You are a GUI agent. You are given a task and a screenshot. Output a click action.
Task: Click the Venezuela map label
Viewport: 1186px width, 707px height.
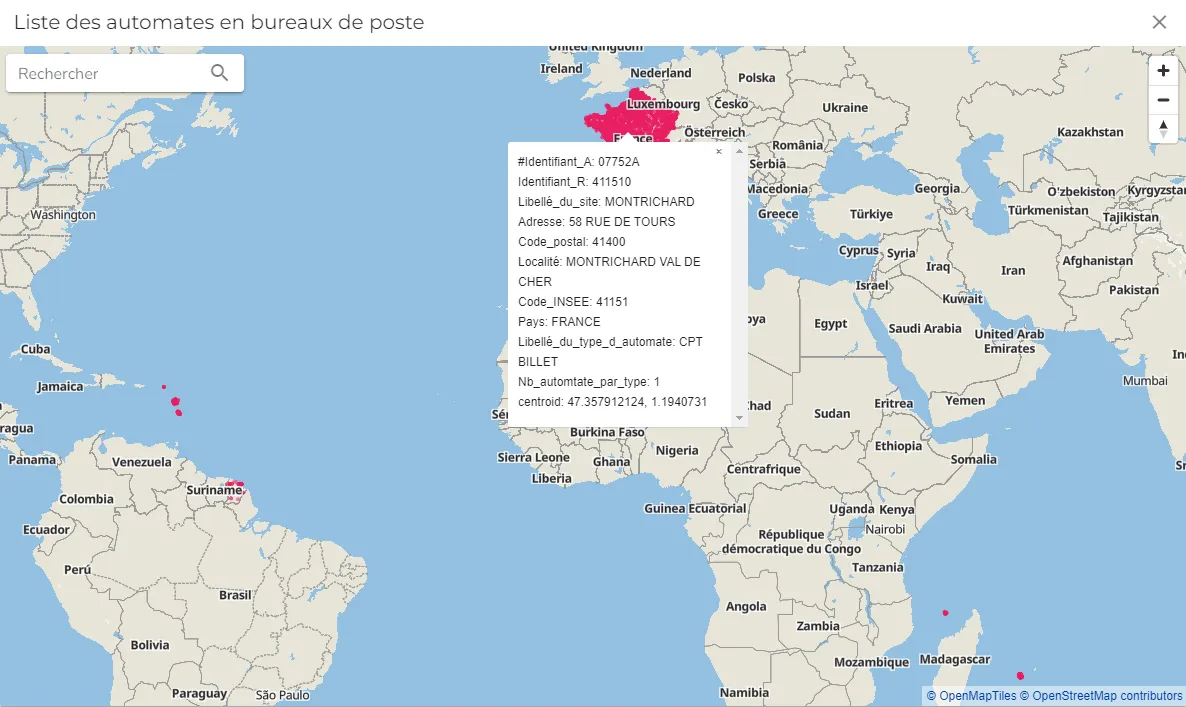pos(141,462)
